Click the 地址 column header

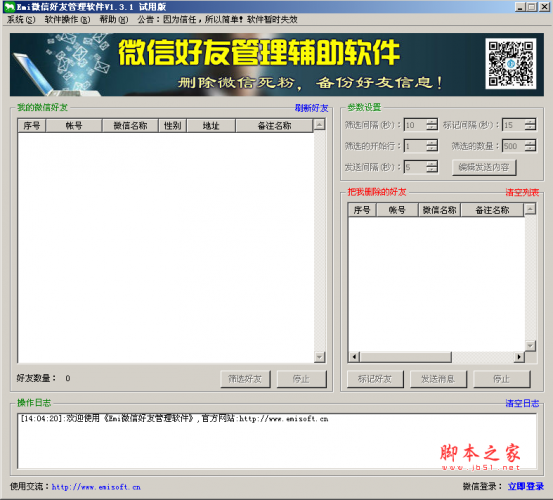[x=211, y=126]
